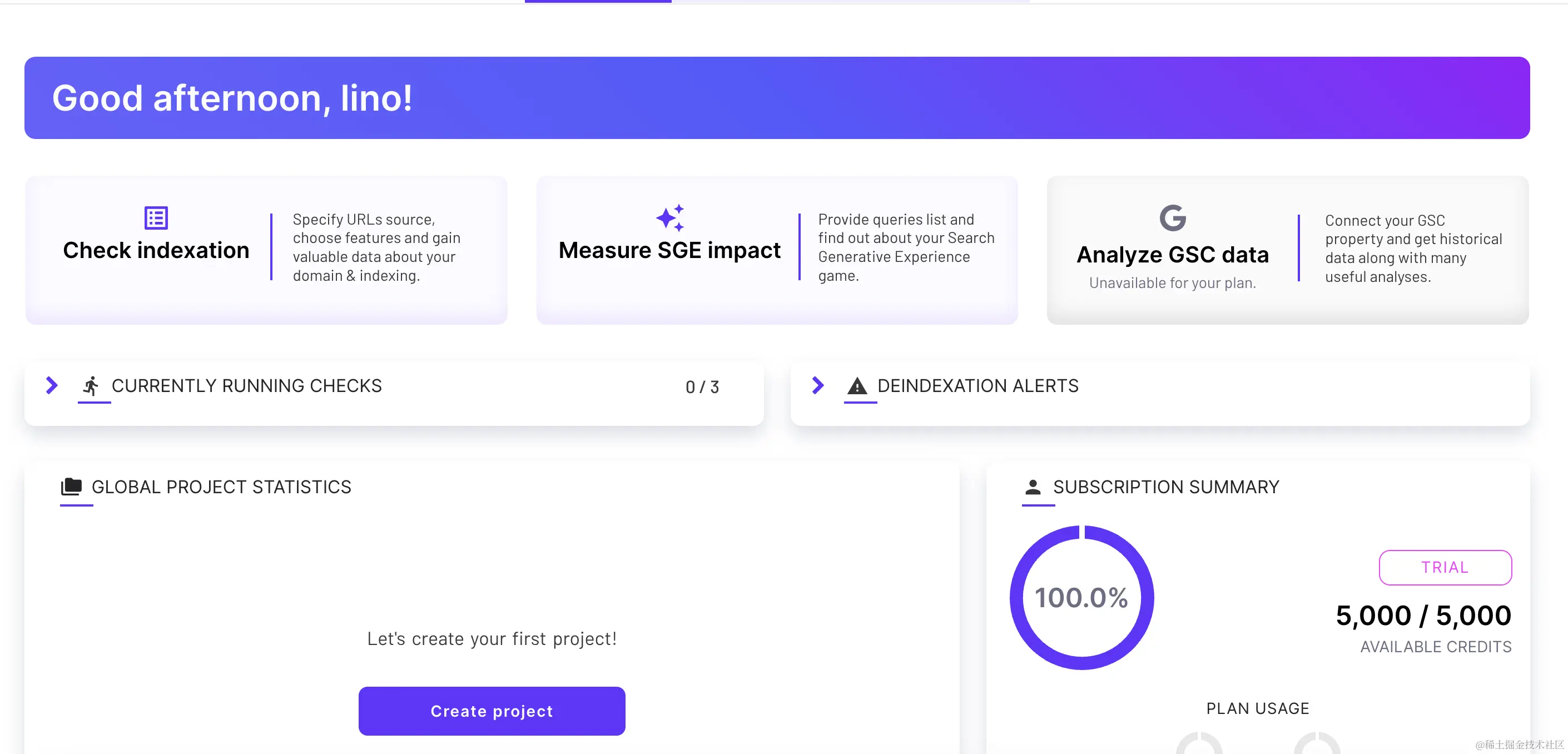
Task: Click the sparkles icon above Measure SGE impact
Action: tap(669, 218)
